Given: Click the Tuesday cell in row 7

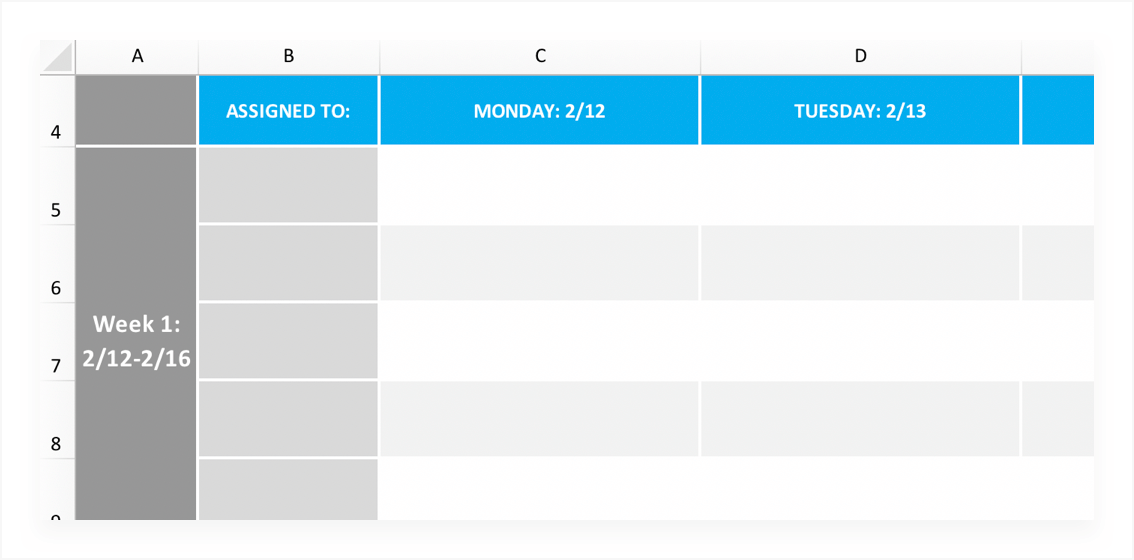Looking at the screenshot, I should tap(860, 341).
